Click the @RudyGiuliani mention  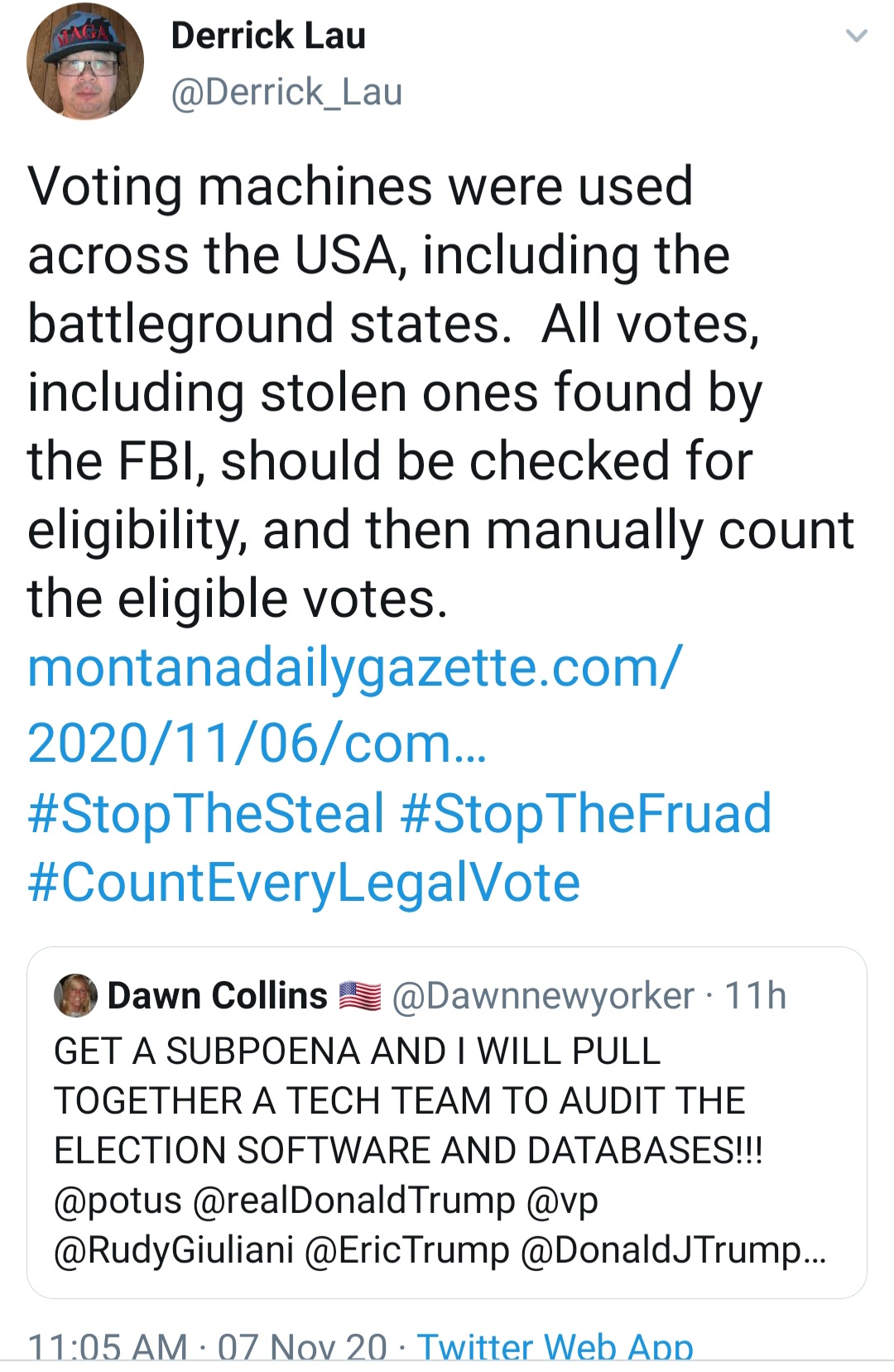174,1249
